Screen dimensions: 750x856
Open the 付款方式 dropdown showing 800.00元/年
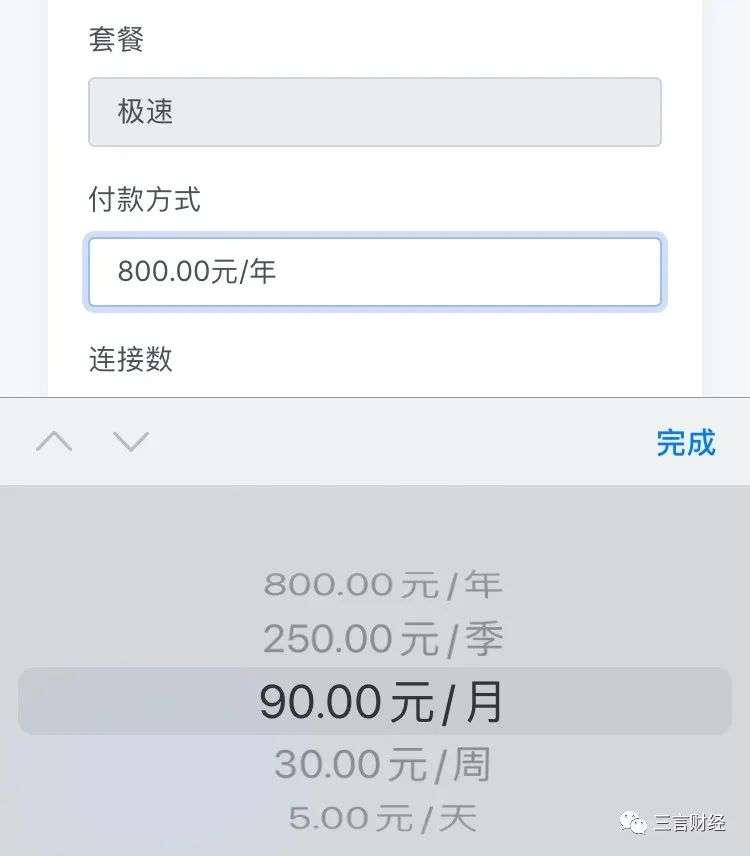(375, 272)
